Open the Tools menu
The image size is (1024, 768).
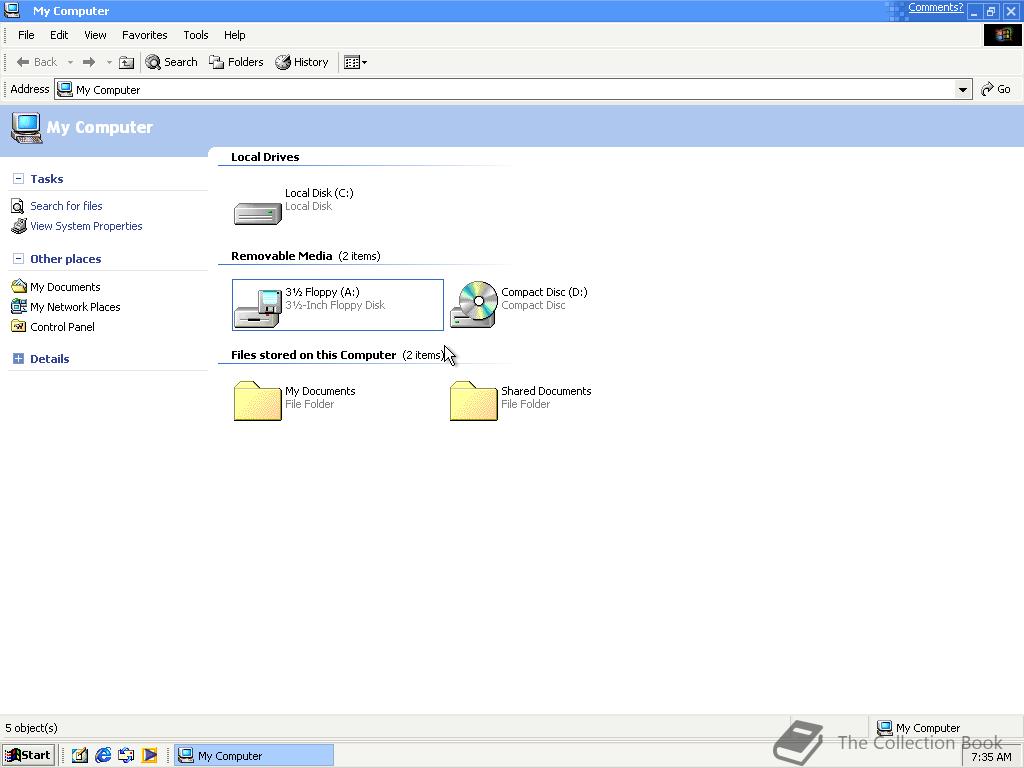point(196,35)
